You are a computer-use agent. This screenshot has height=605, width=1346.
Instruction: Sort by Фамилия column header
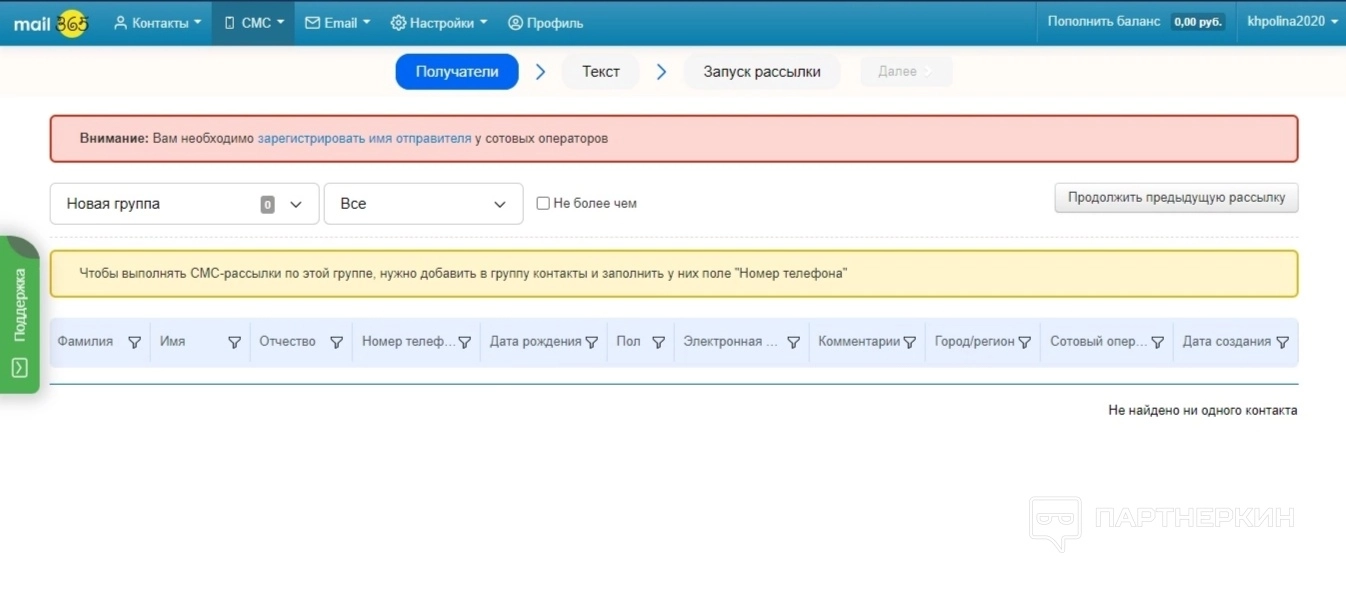(x=85, y=342)
